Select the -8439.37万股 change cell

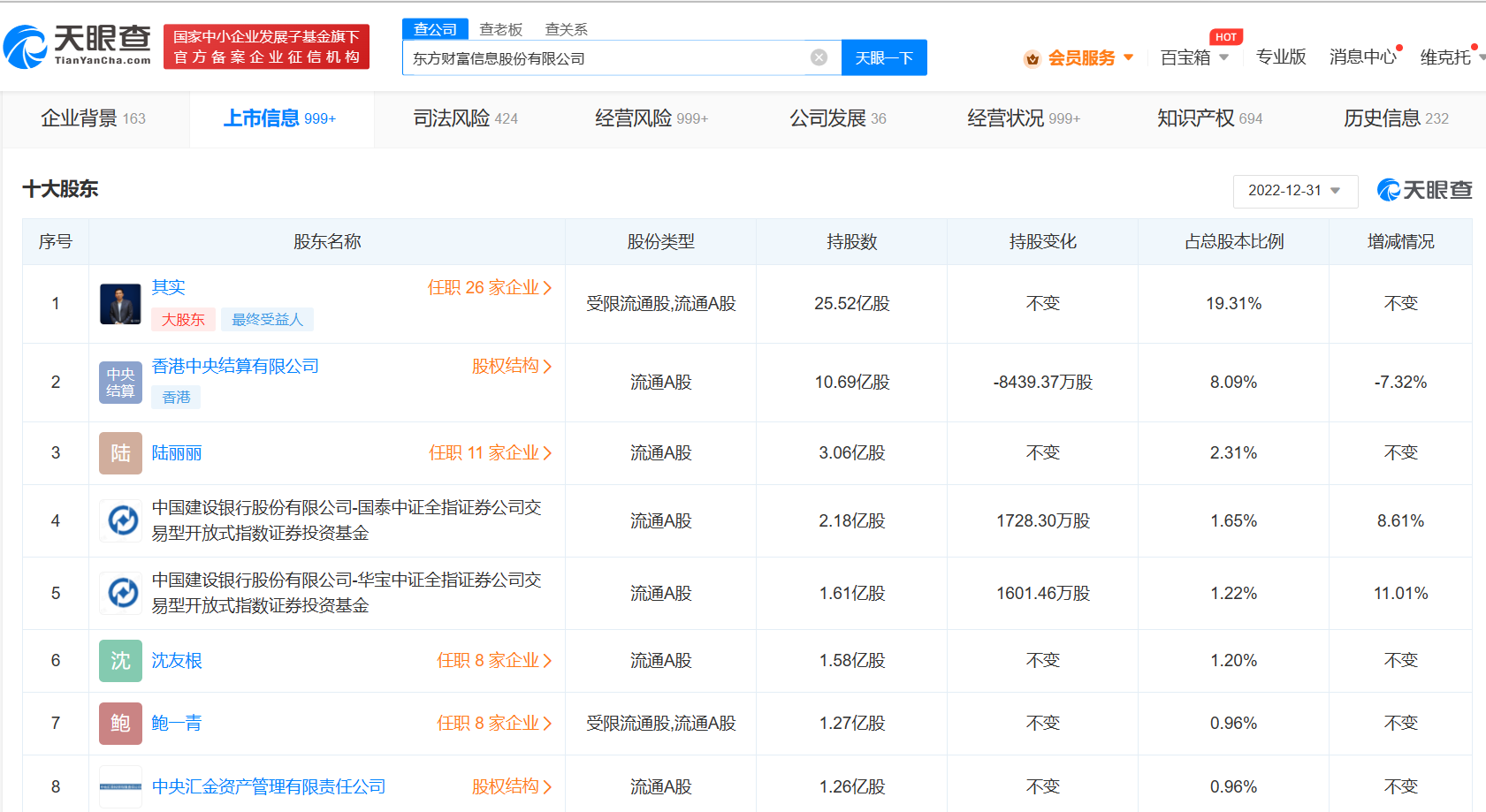coord(1043,383)
